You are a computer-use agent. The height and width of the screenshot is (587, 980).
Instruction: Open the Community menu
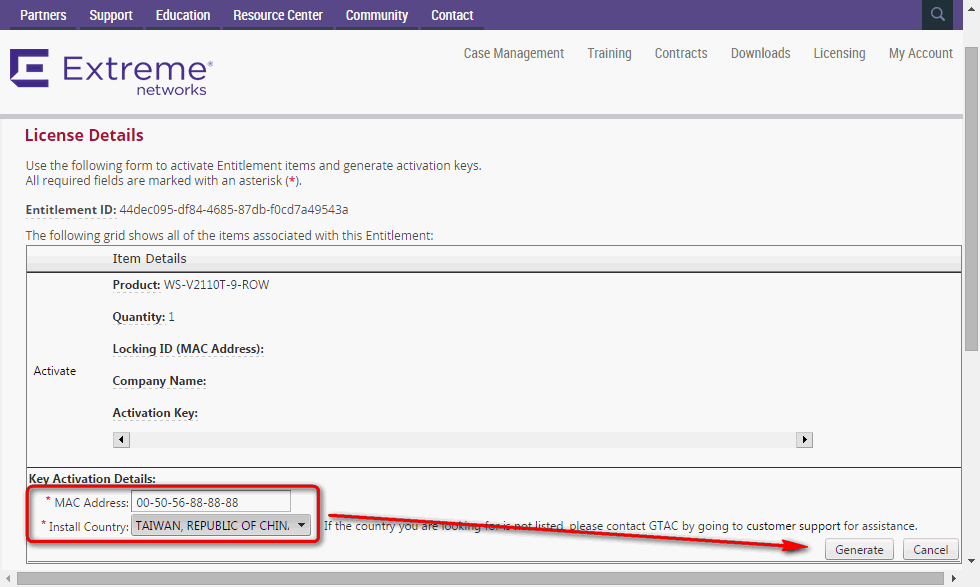pyautogui.click(x=377, y=15)
